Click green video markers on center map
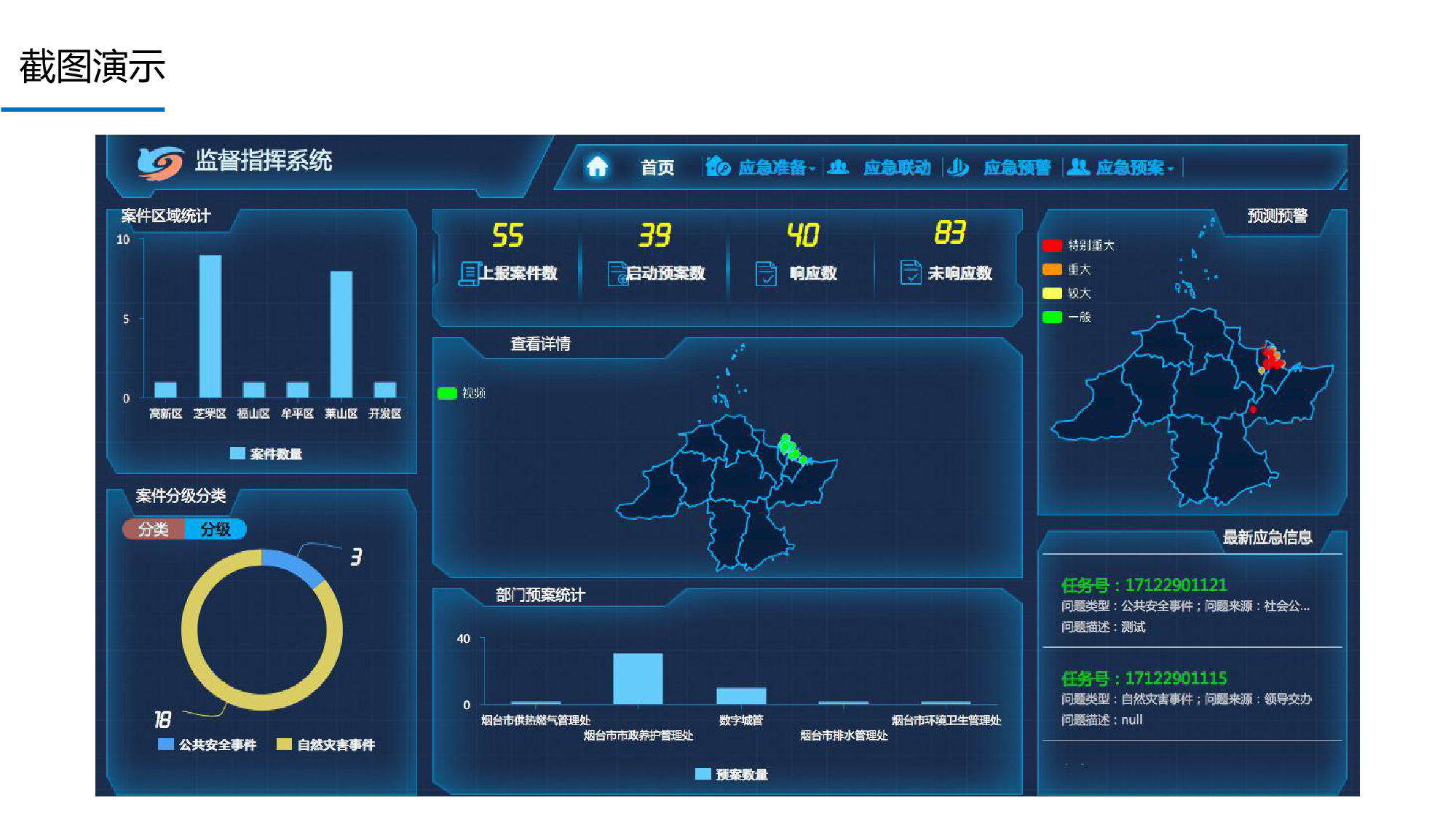The image size is (1456, 819). [791, 448]
